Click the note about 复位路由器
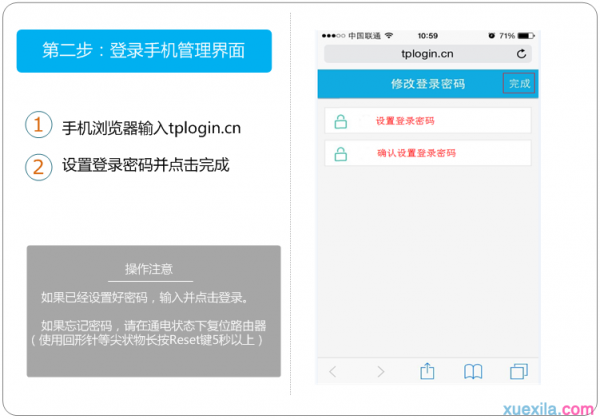This screenshot has height=419, width=600. pos(148,333)
